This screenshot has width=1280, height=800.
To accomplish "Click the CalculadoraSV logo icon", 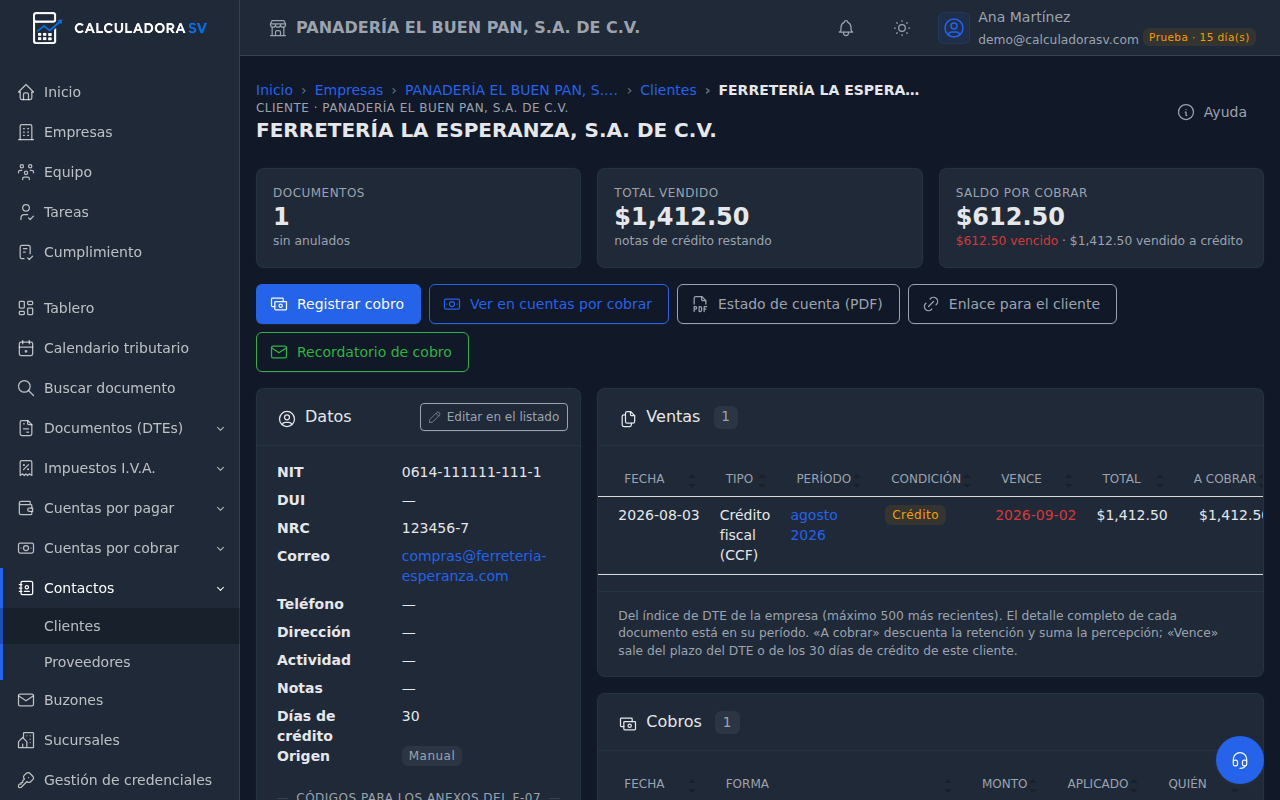I will [46, 28].
